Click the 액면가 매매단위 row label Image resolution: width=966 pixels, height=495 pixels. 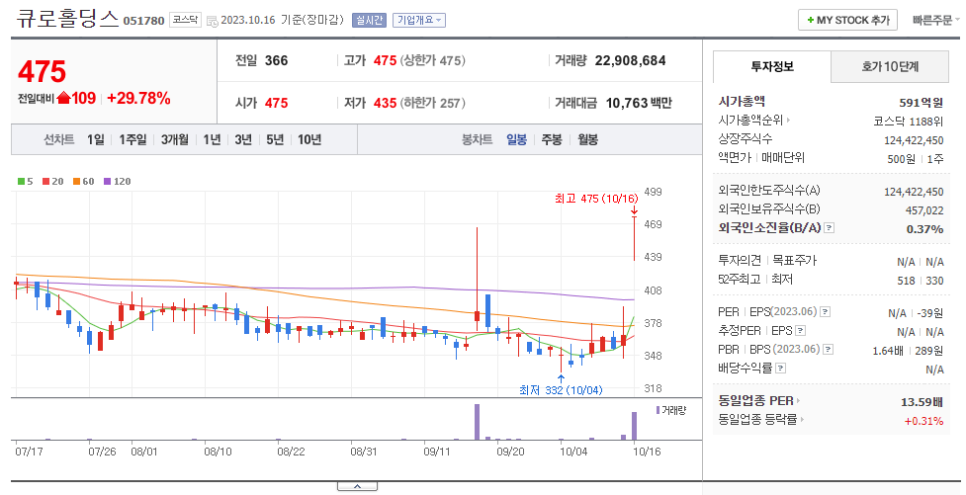[x=761, y=158]
